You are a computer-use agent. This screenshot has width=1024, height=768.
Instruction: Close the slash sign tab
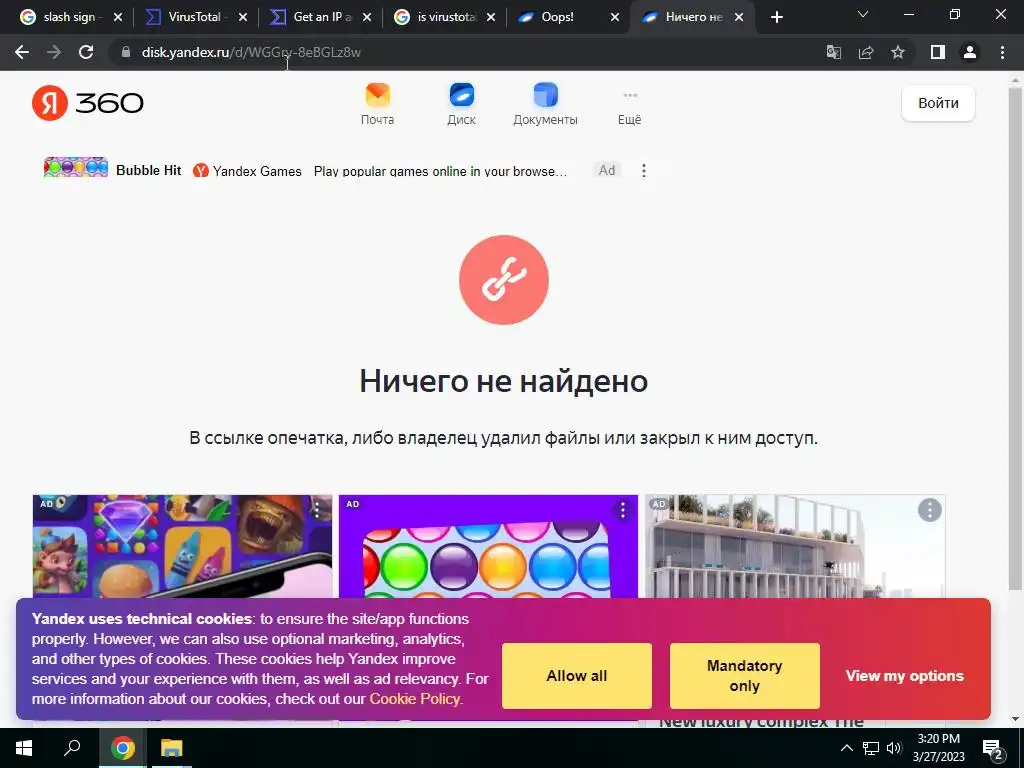pyautogui.click(x=118, y=18)
